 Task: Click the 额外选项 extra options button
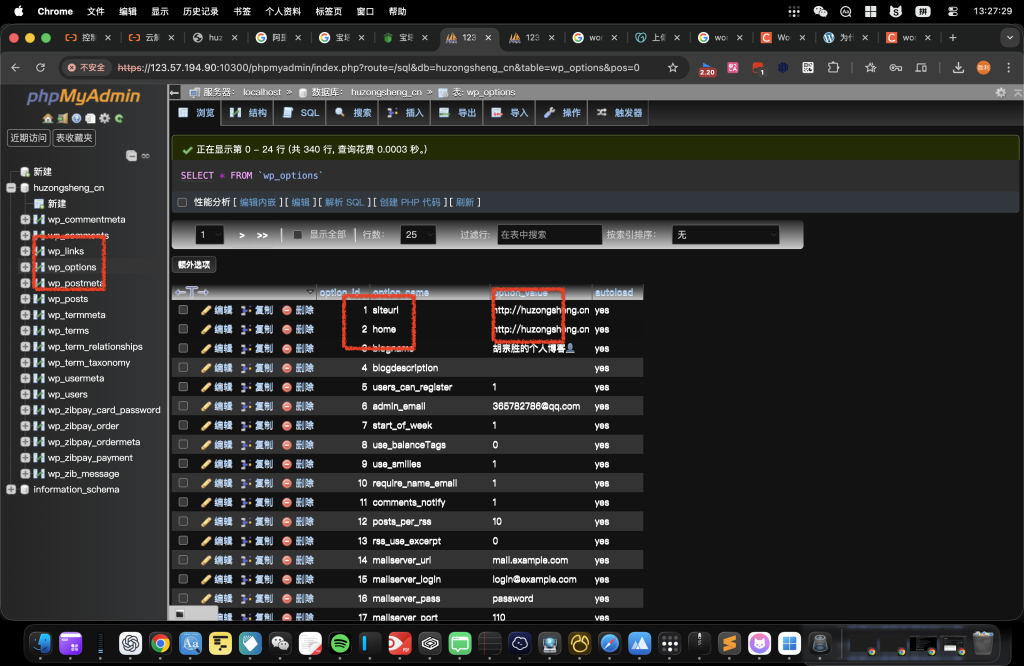tap(194, 265)
